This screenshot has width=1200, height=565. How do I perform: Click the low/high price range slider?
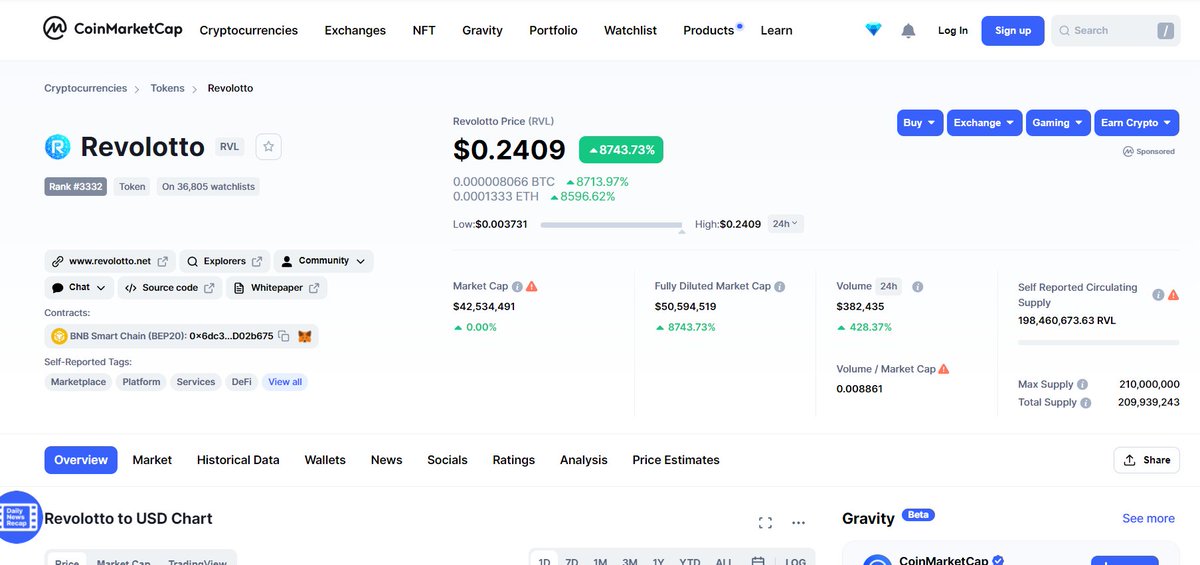pos(612,225)
